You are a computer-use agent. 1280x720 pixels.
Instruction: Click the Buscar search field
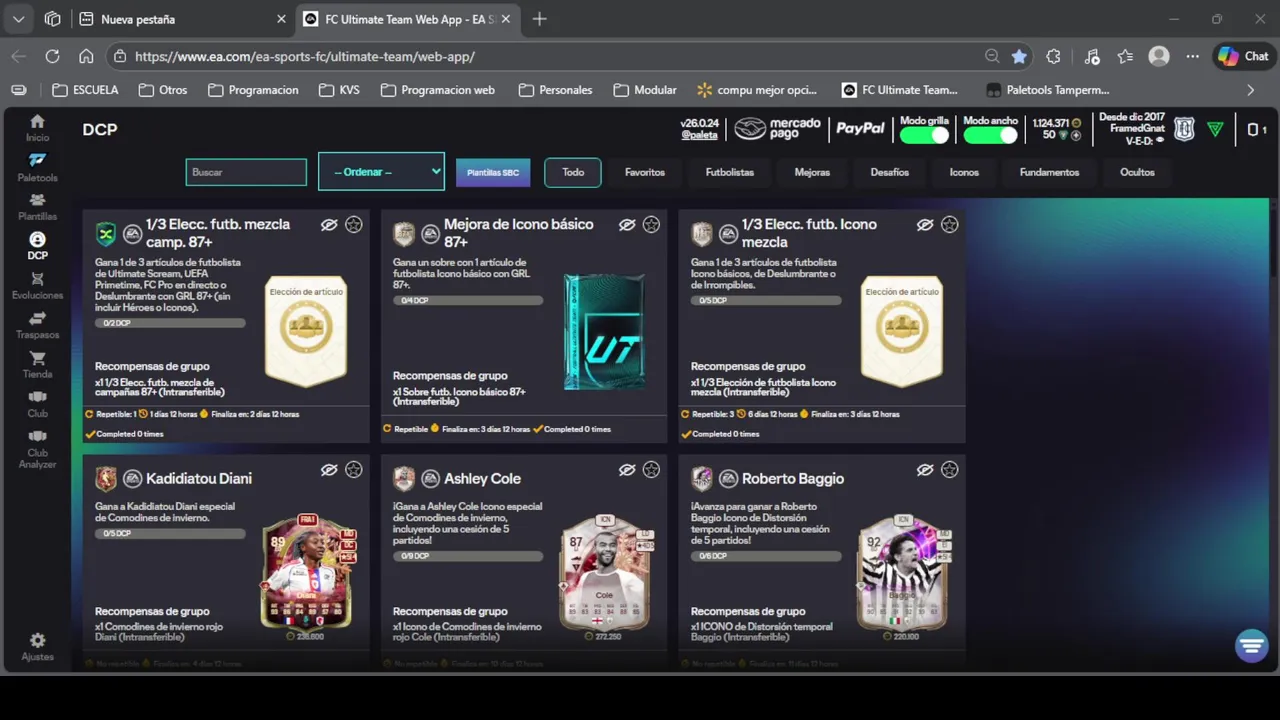(x=246, y=172)
